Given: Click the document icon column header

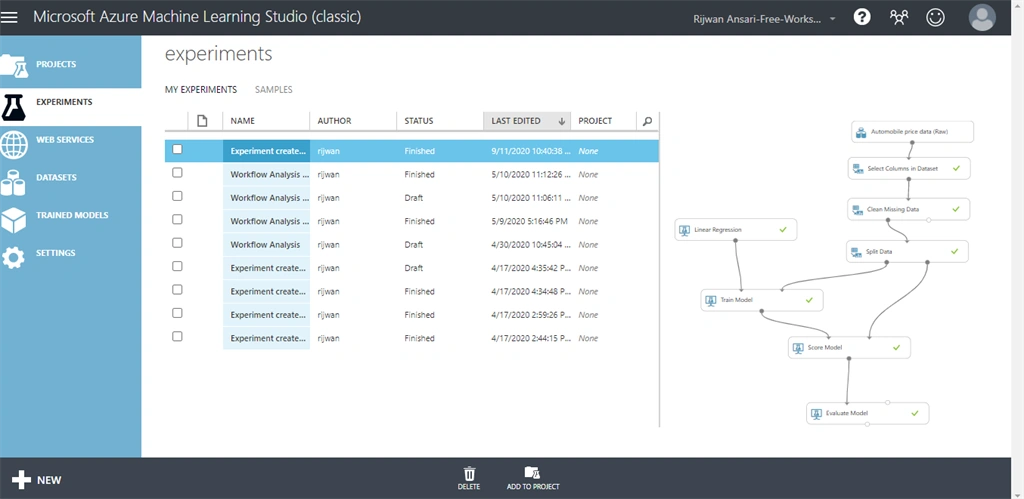Looking at the screenshot, I should [202, 121].
